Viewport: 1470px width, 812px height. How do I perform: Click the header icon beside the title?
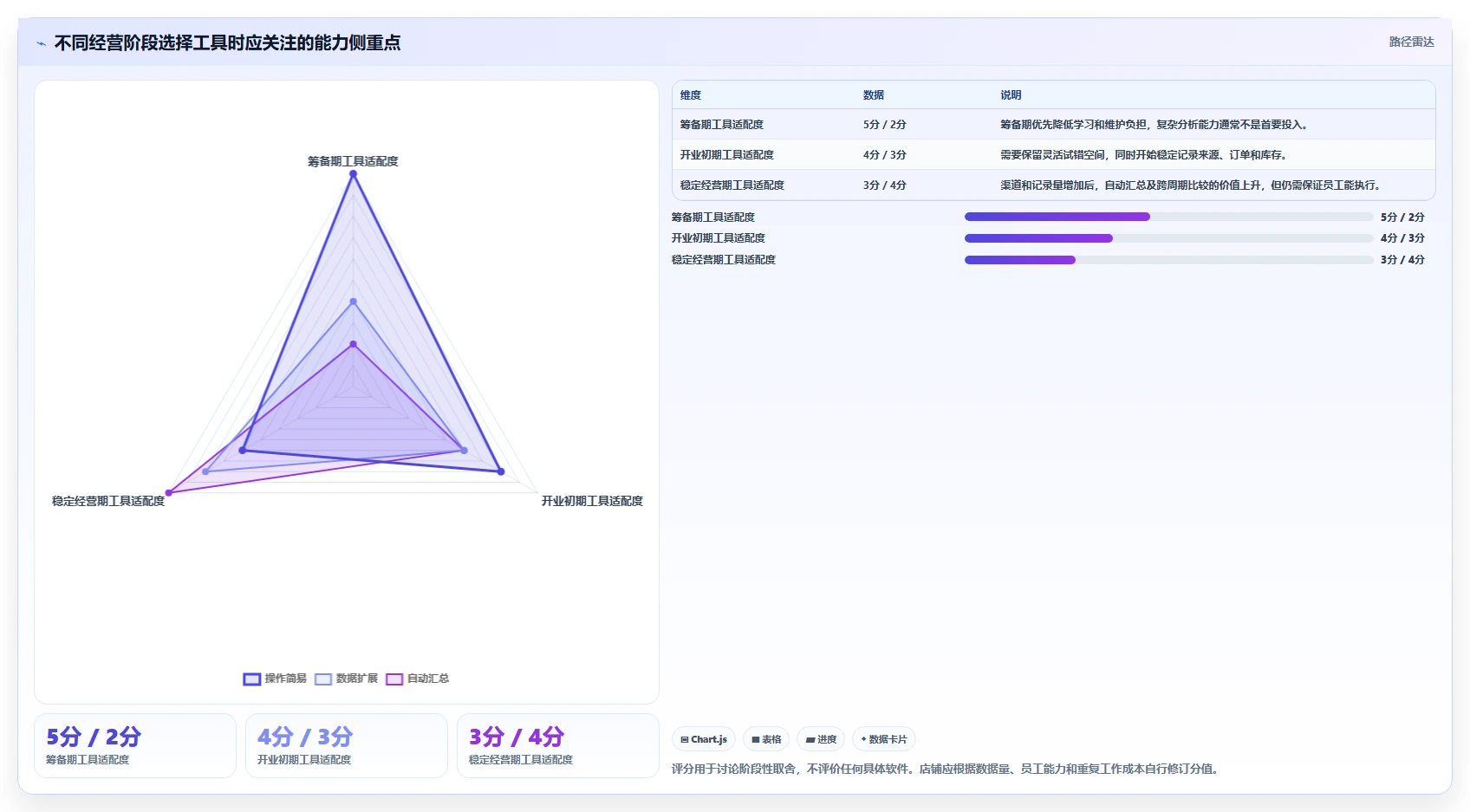click(x=41, y=43)
